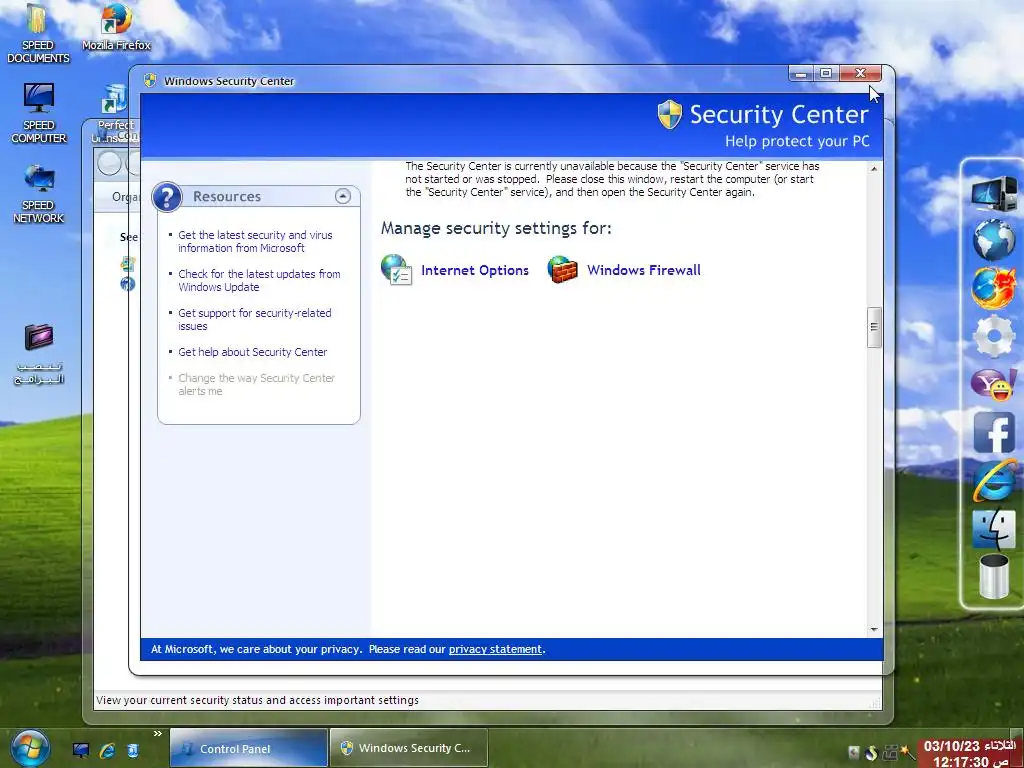Click the scroll down arrow in Security Center
The image size is (1024, 768).
(874, 630)
